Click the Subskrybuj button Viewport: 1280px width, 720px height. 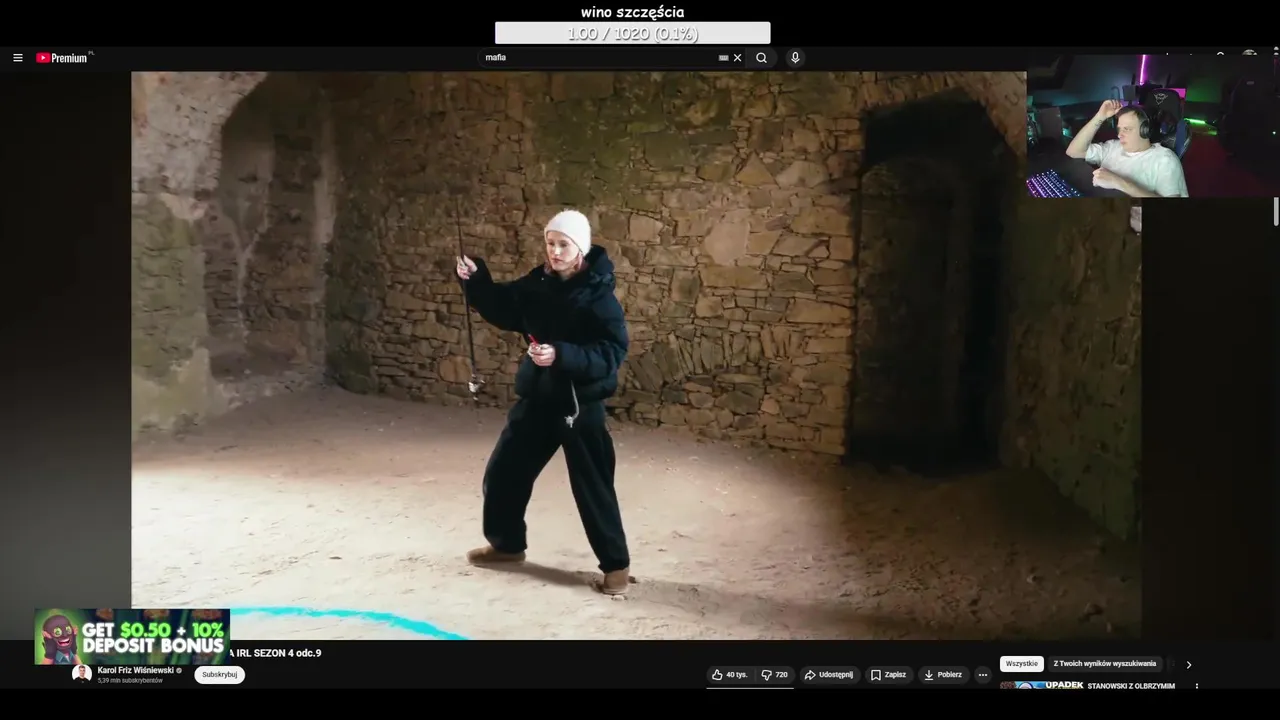(x=219, y=675)
